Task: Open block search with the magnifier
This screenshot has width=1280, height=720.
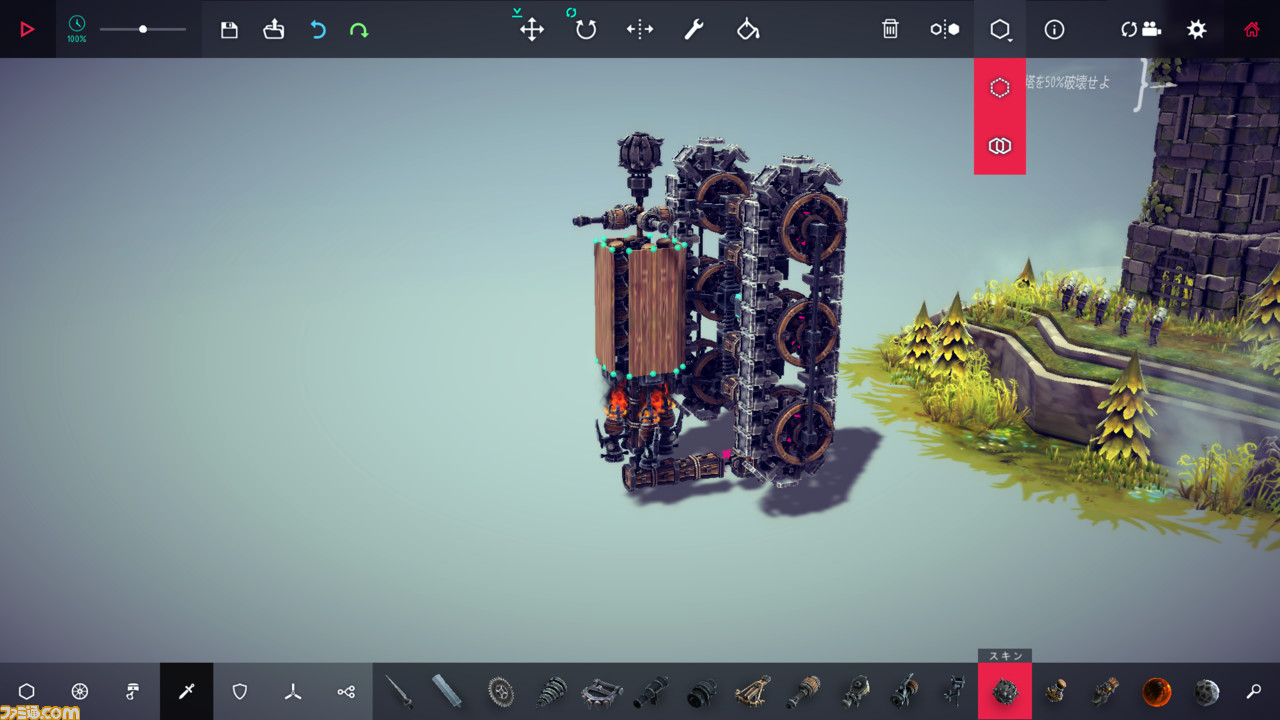Action: click(x=1253, y=691)
